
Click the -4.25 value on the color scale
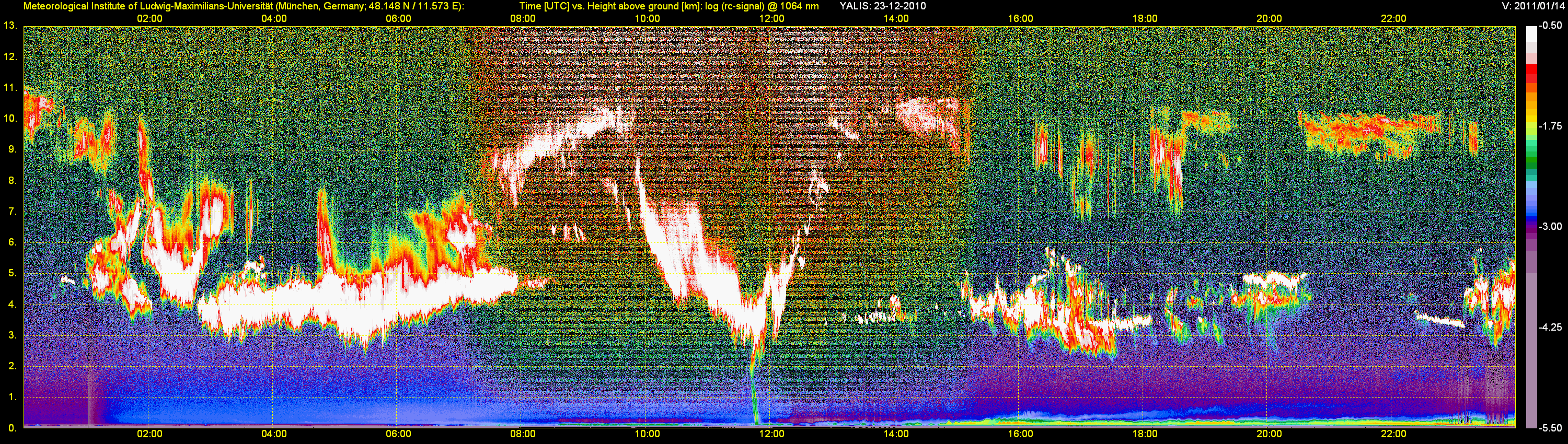coord(1550,327)
